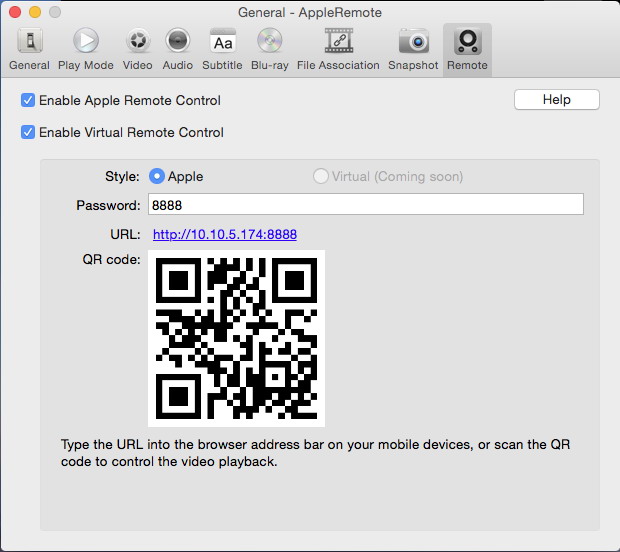Screen dimensions: 620x552
Task: Choose the Virtual (Coming soon) style option
Action: (x=321, y=176)
